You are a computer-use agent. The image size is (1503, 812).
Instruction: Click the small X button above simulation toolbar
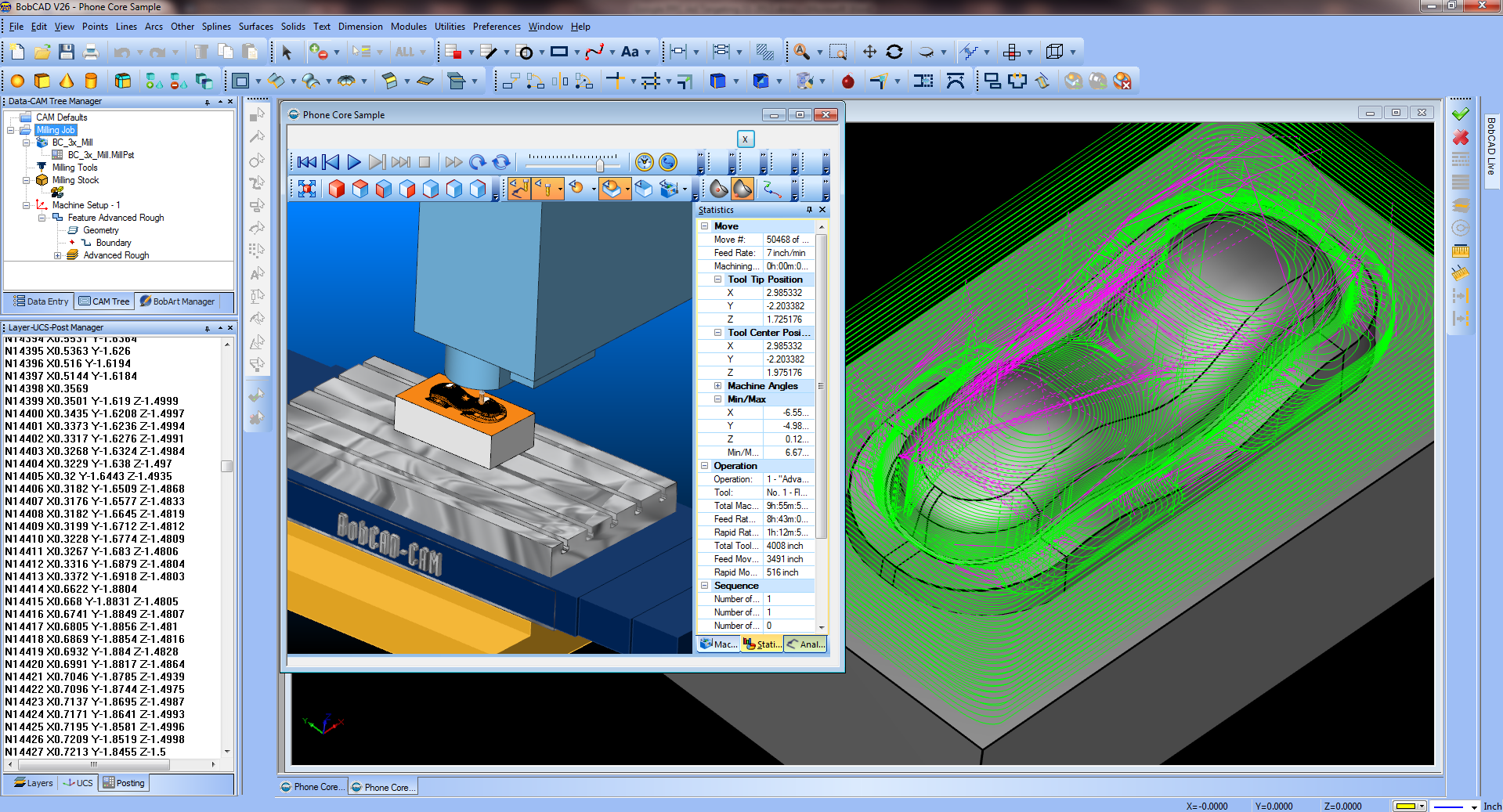coord(745,139)
